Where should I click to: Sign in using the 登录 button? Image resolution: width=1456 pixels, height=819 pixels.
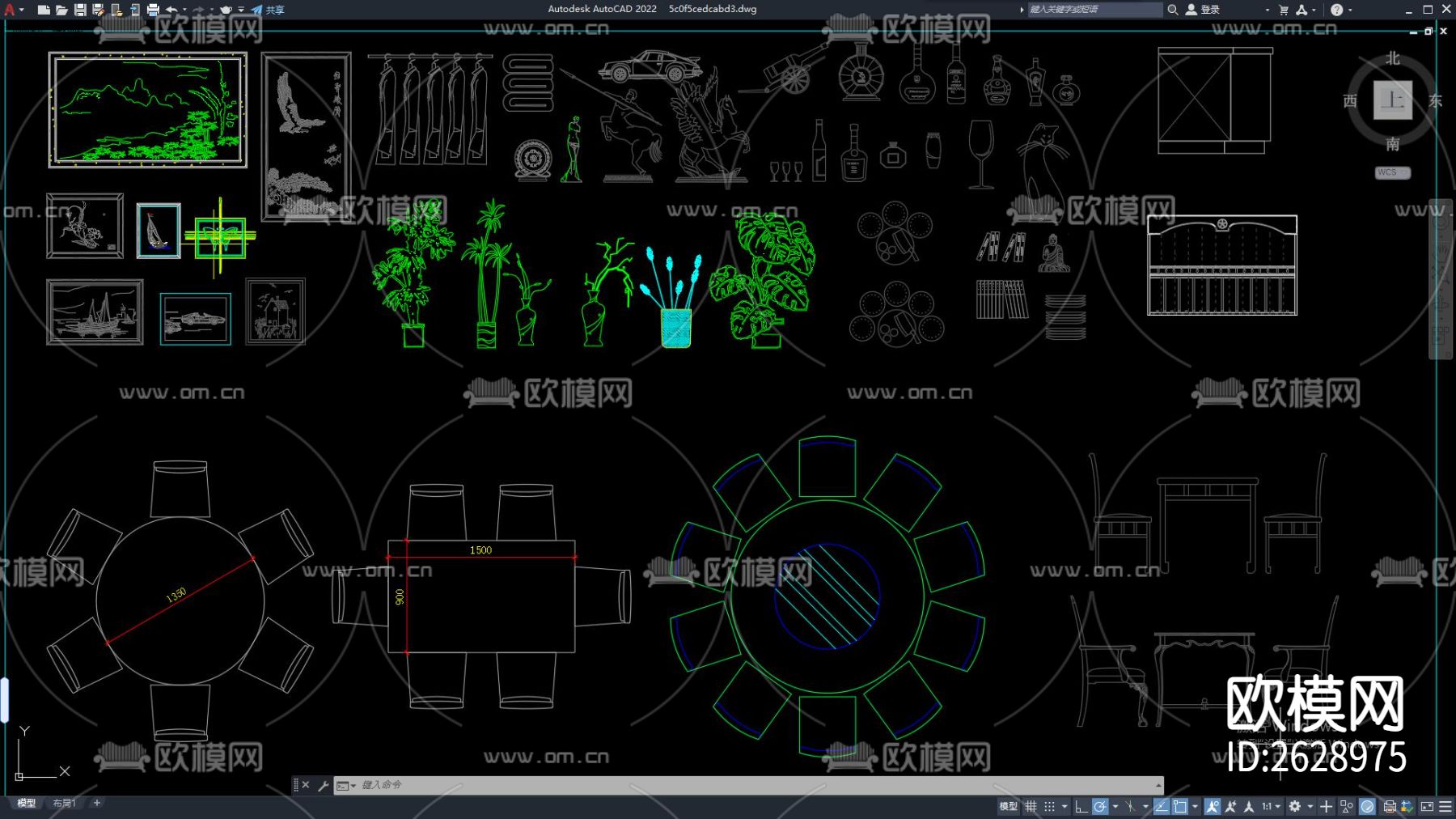1203,10
